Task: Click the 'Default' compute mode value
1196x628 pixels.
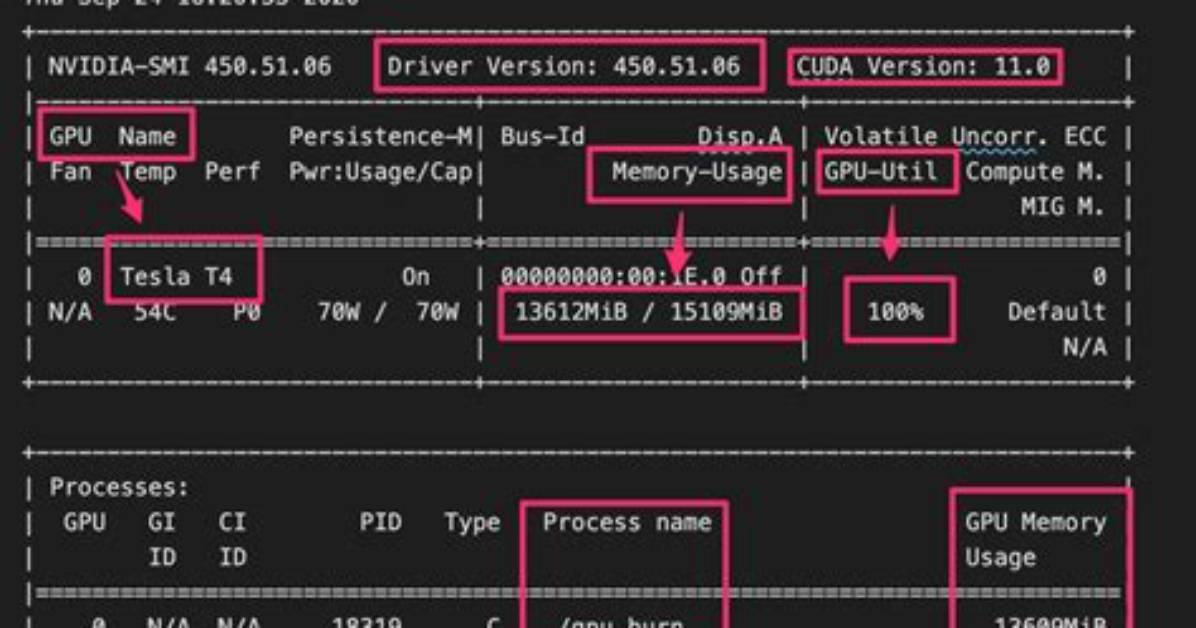Action: coord(1056,311)
